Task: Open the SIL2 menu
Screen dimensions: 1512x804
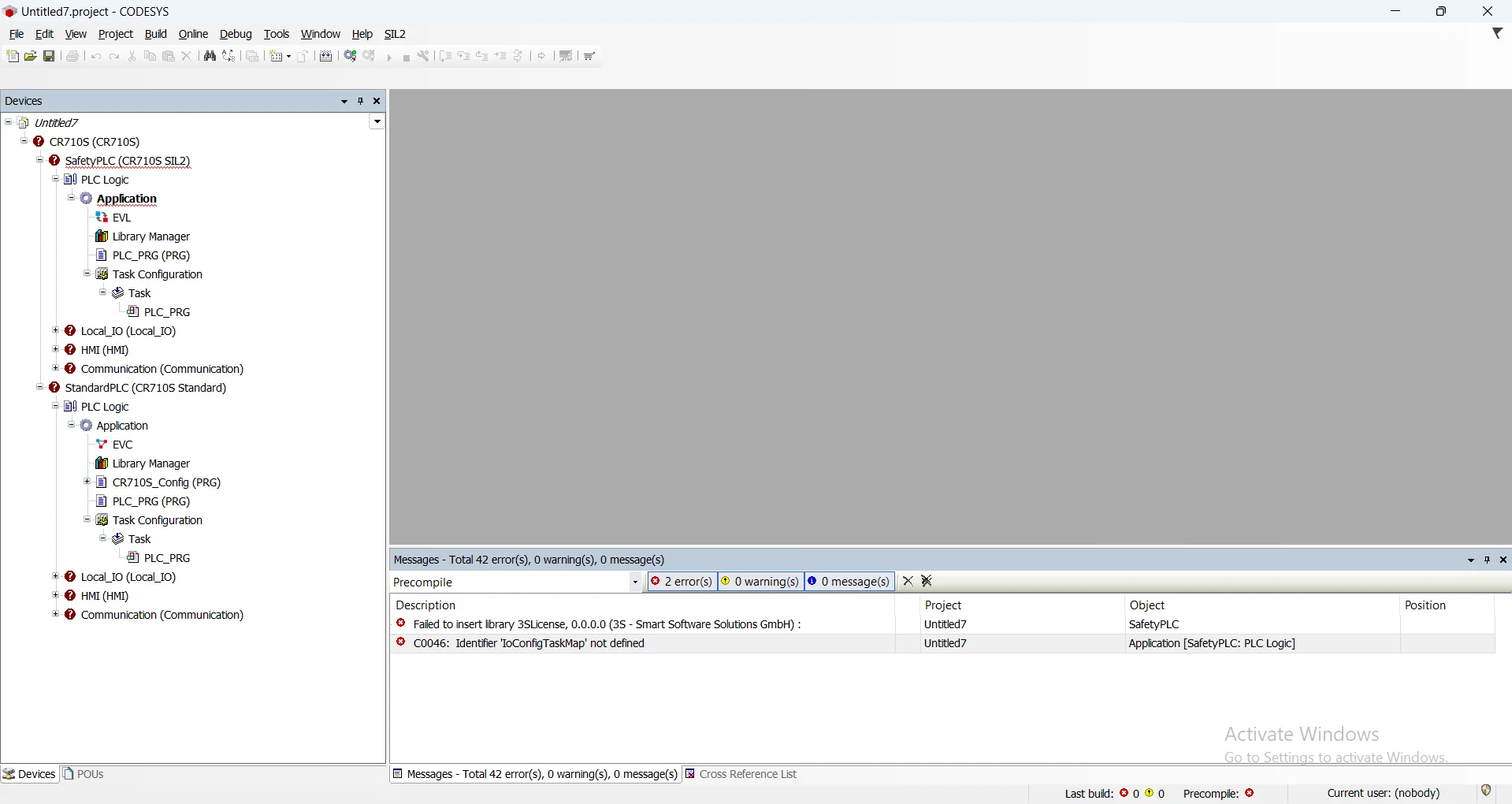Action: tap(395, 34)
